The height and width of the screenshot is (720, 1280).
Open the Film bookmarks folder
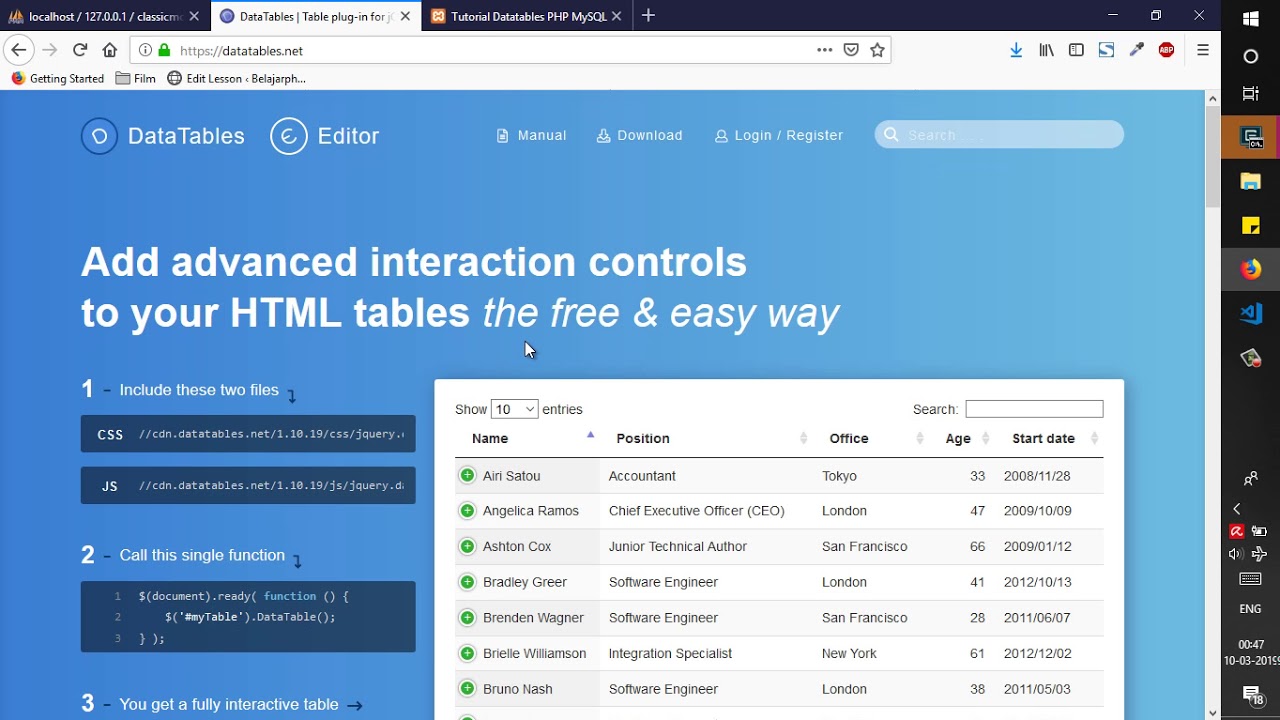[x=136, y=78]
